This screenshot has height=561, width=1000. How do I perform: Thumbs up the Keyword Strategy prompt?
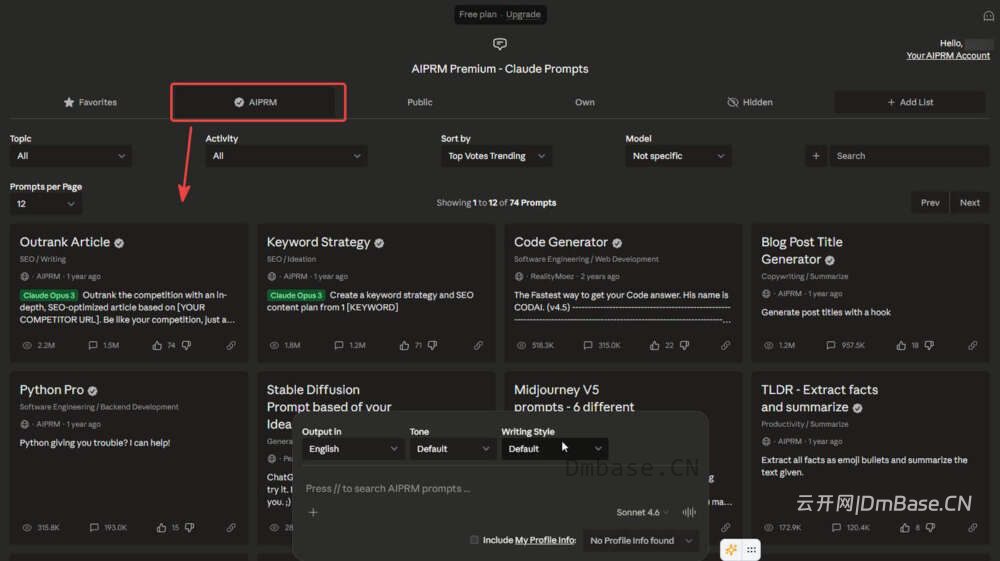pos(404,345)
